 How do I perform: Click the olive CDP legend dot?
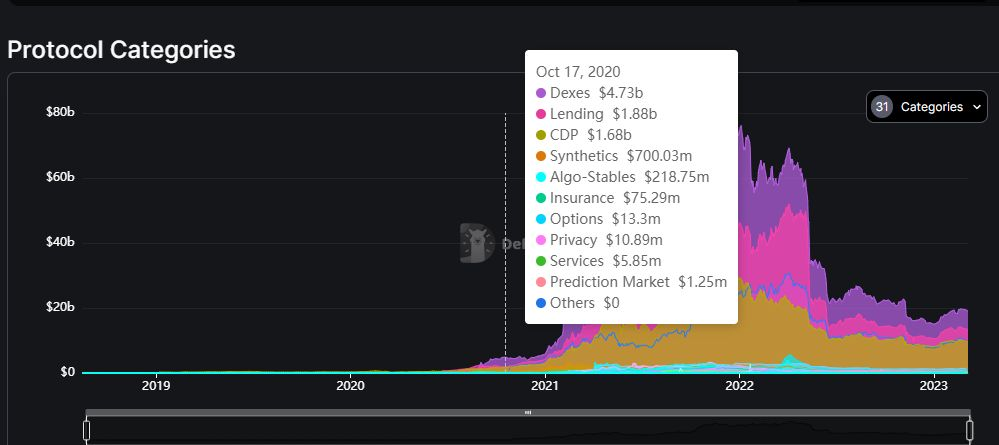(541, 135)
